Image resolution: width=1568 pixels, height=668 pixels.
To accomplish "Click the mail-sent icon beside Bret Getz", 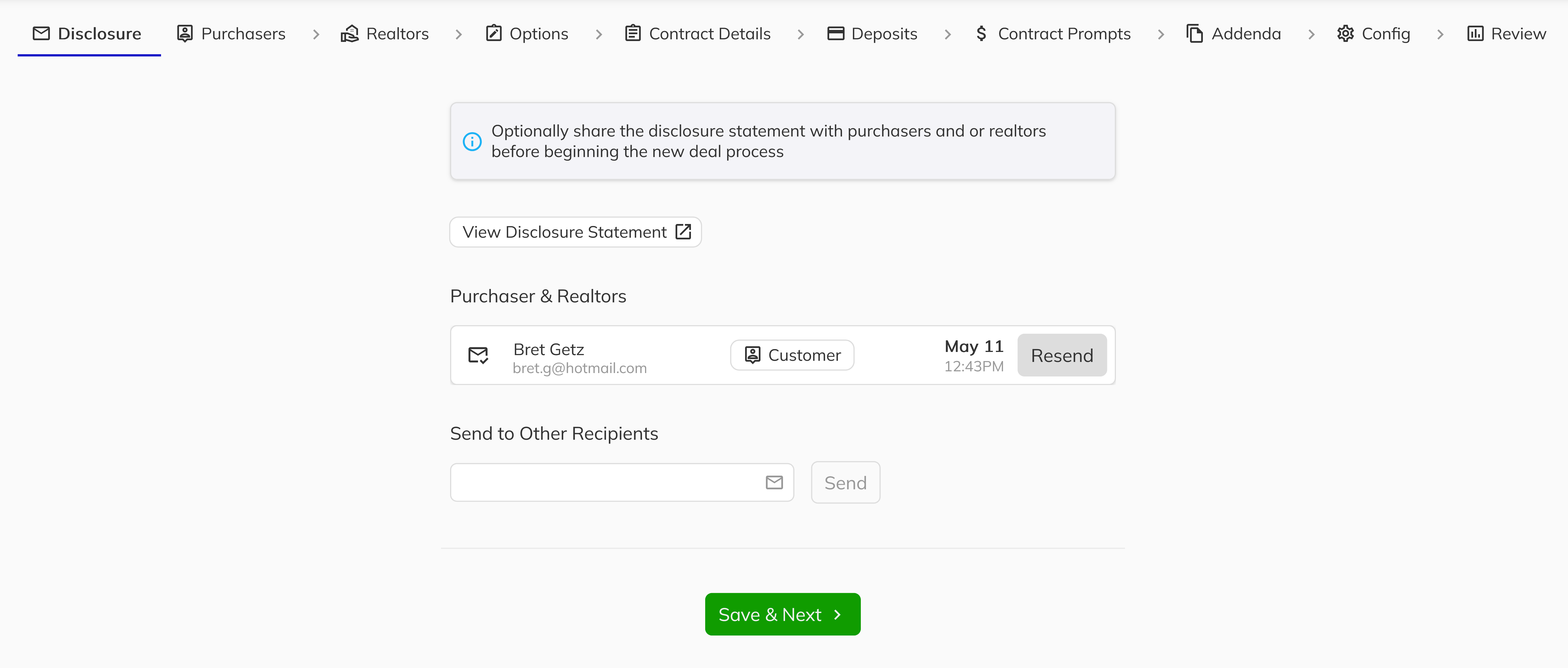I will click(x=478, y=355).
